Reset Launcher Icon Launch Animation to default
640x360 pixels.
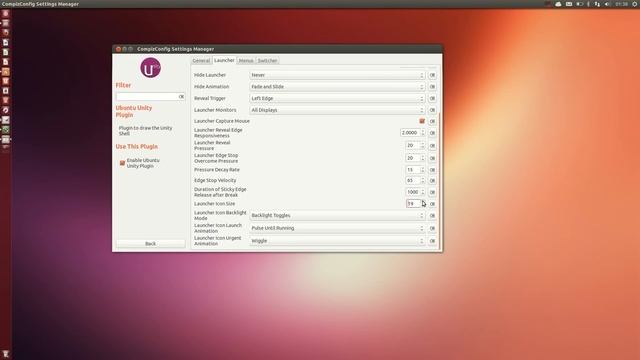coord(432,228)
